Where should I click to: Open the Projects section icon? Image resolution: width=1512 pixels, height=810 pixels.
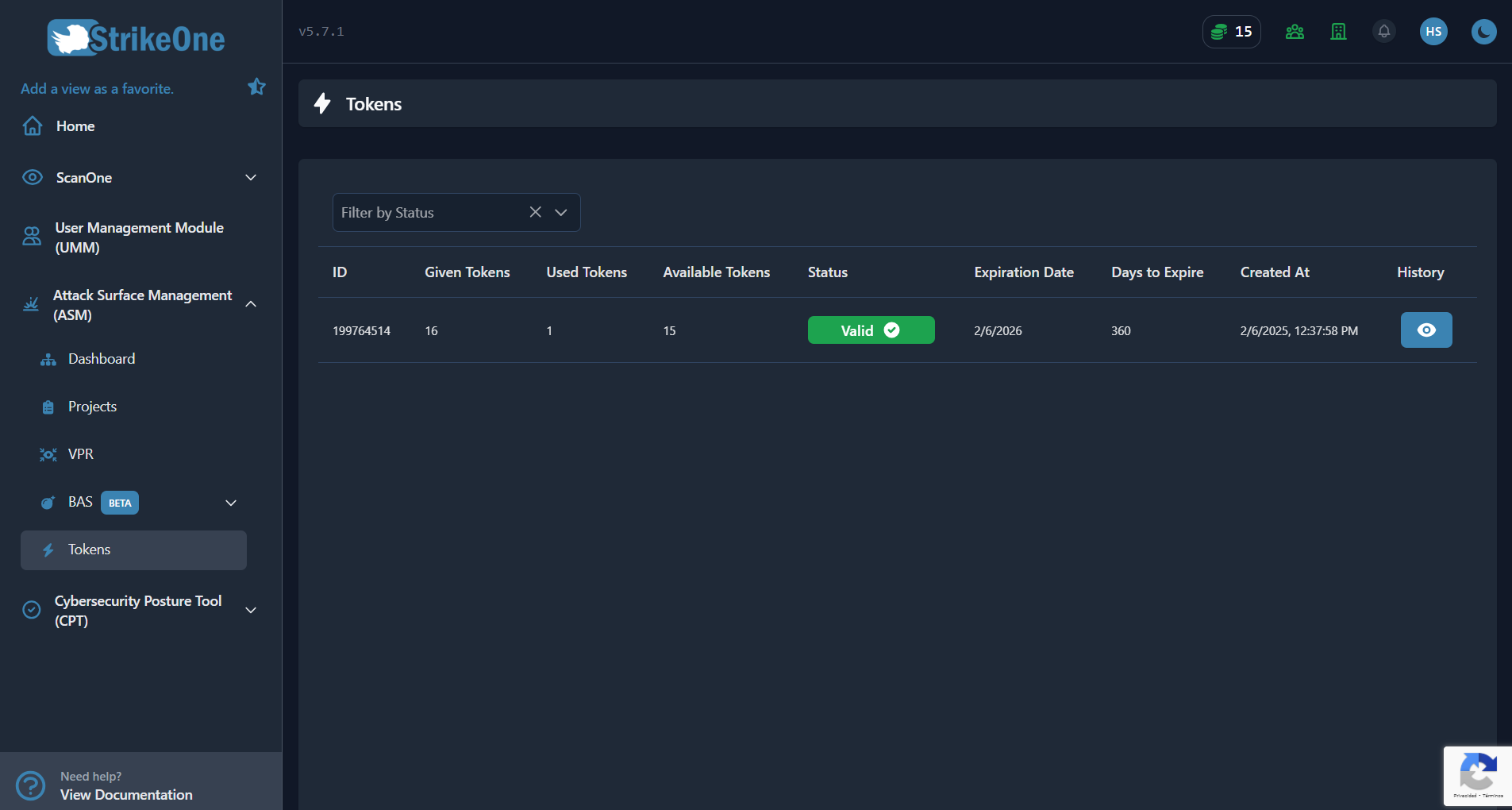click(48, 406)
